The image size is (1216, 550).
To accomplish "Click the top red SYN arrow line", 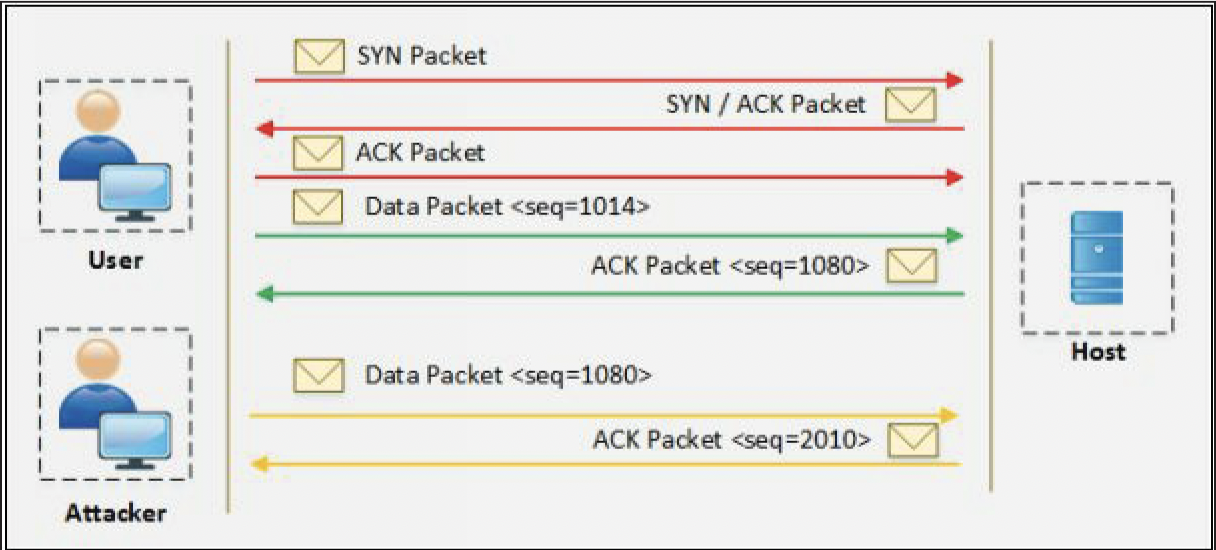I will (x=600, y=79).
